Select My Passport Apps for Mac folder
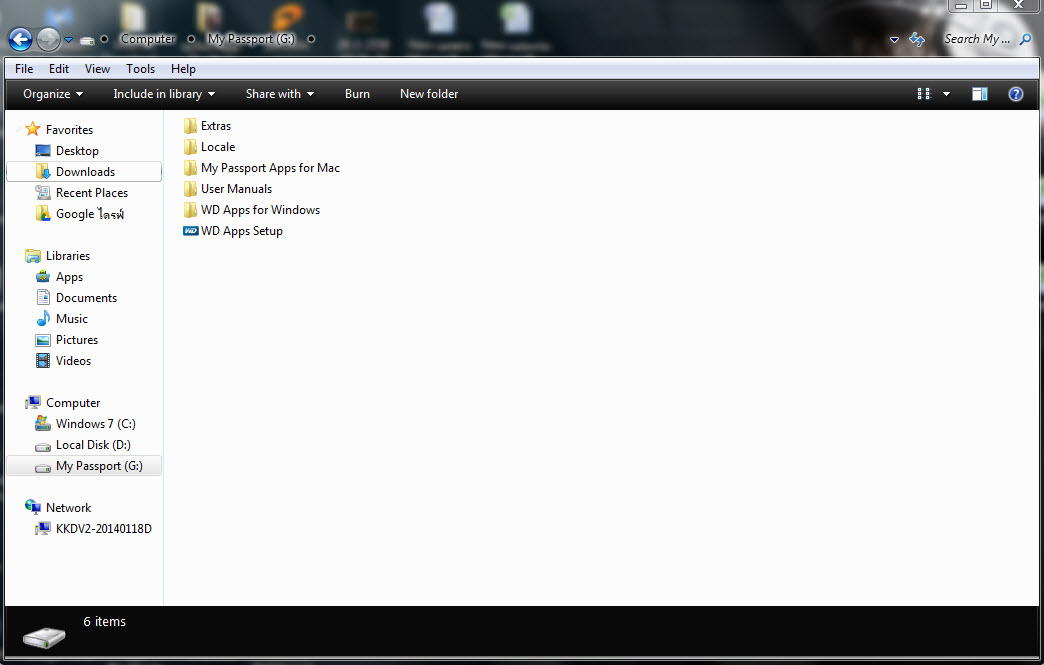Screen dimensions: 1044x665 (270, 168)
